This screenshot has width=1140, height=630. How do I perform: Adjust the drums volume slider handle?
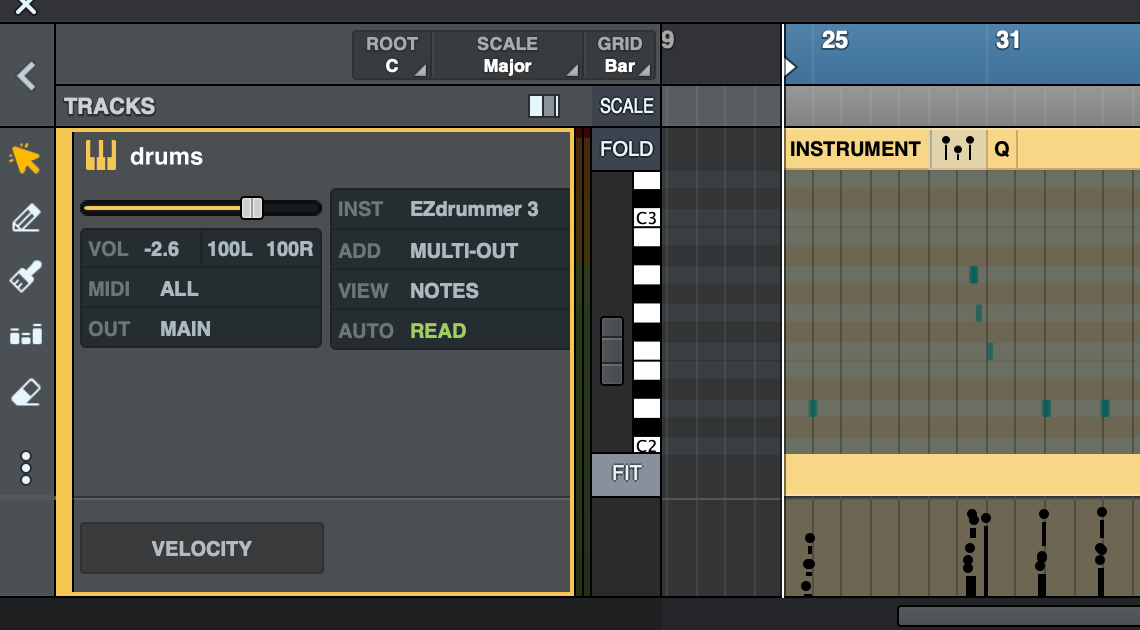coord(252,208)
